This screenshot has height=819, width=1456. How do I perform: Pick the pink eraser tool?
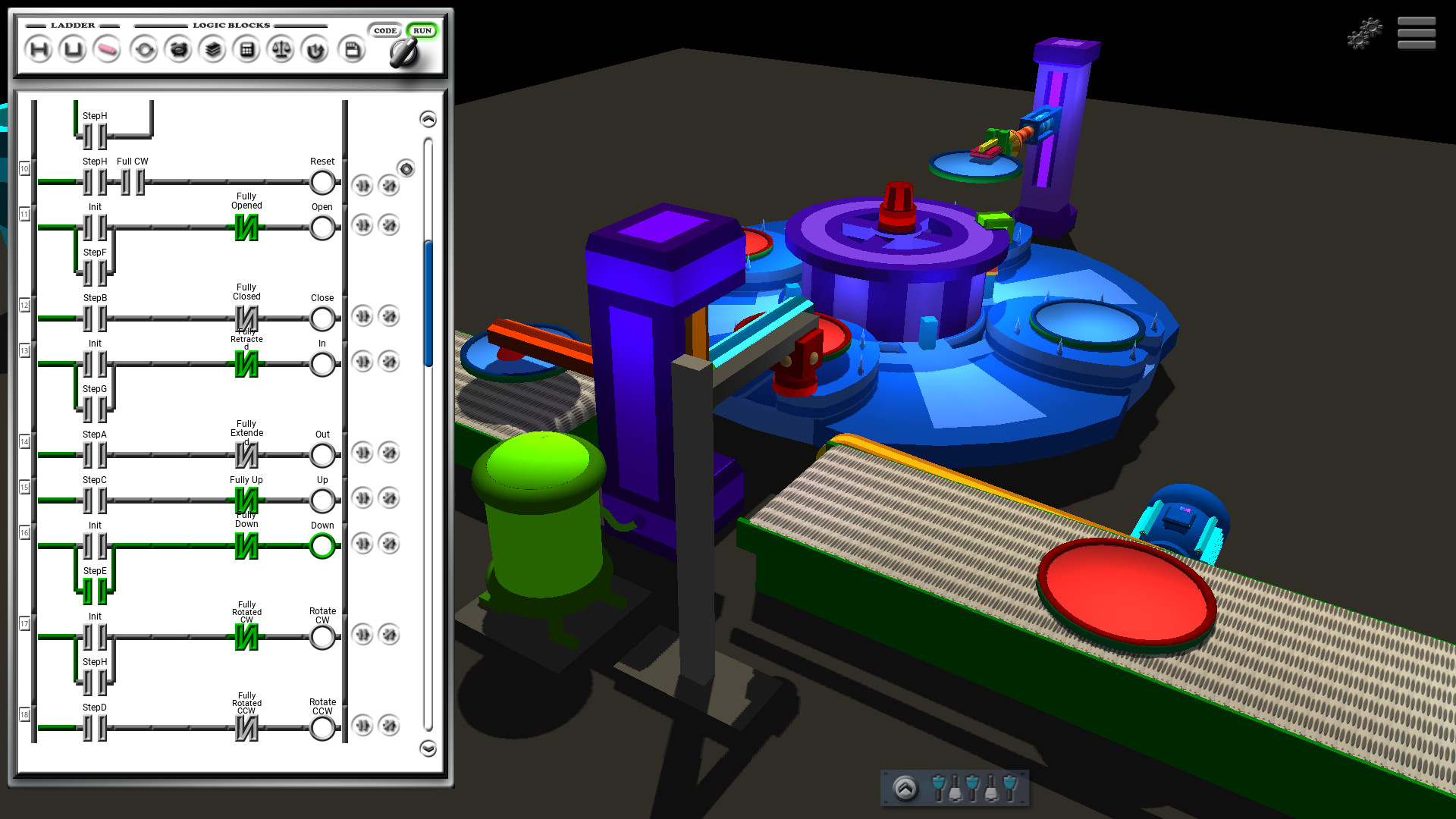click(x=108, y=49)
